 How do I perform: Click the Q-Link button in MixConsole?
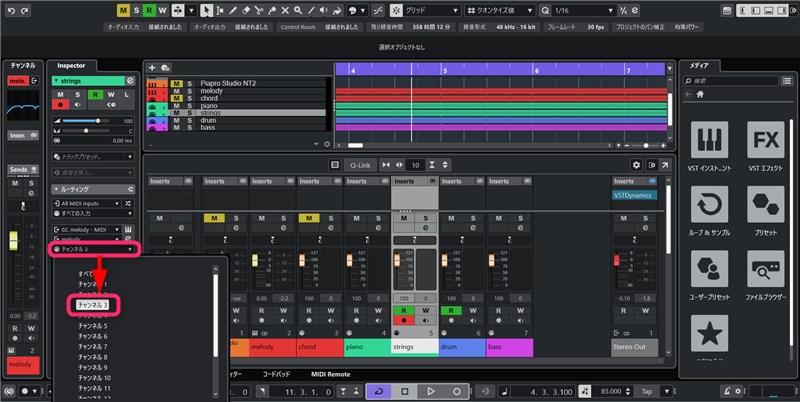pos(360,165)
